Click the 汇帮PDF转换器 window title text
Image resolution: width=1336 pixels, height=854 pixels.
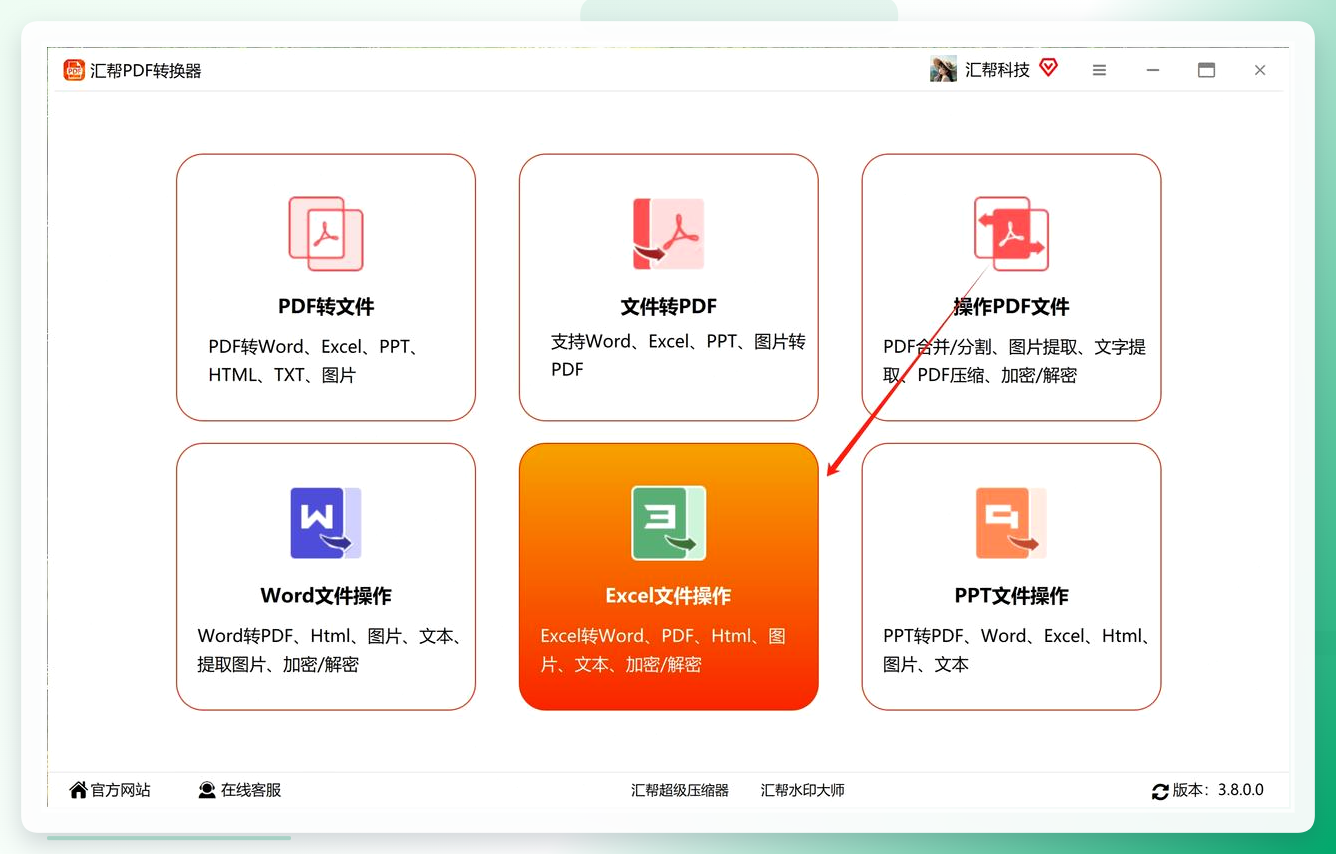pos(146,71)
